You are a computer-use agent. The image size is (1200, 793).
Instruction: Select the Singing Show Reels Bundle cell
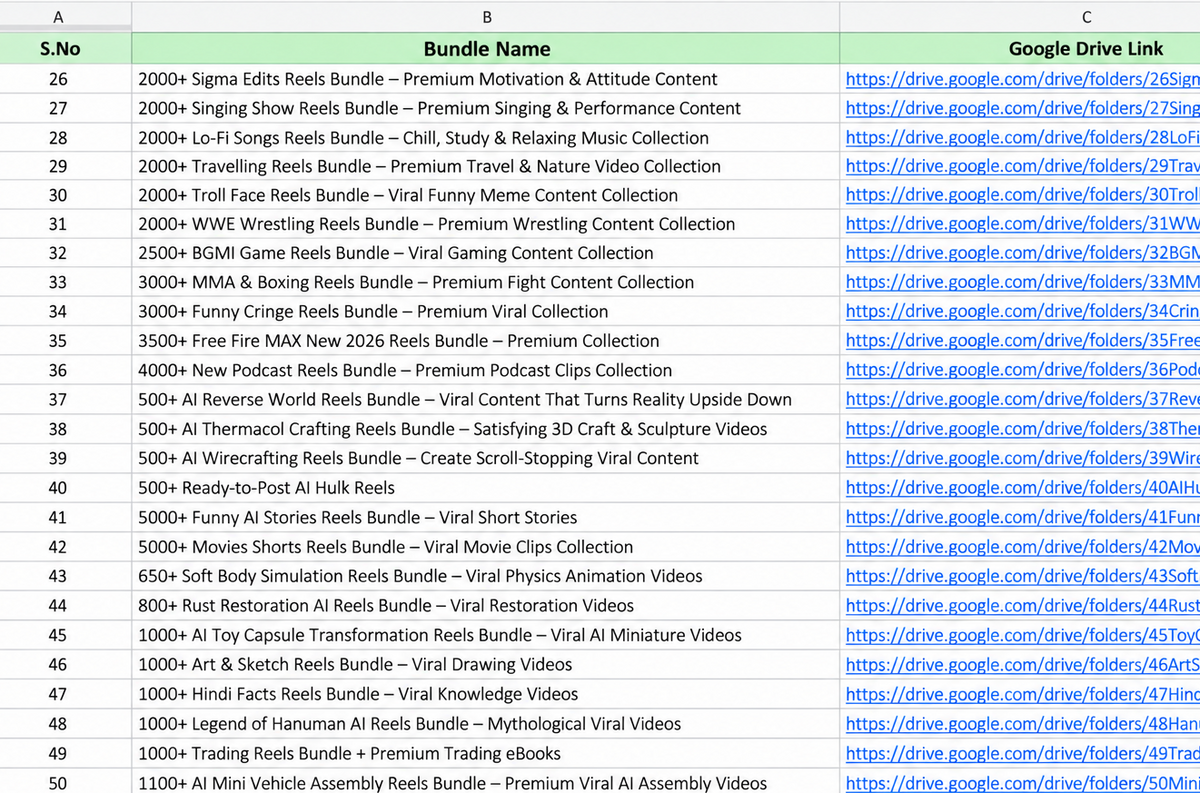(486, 108)
